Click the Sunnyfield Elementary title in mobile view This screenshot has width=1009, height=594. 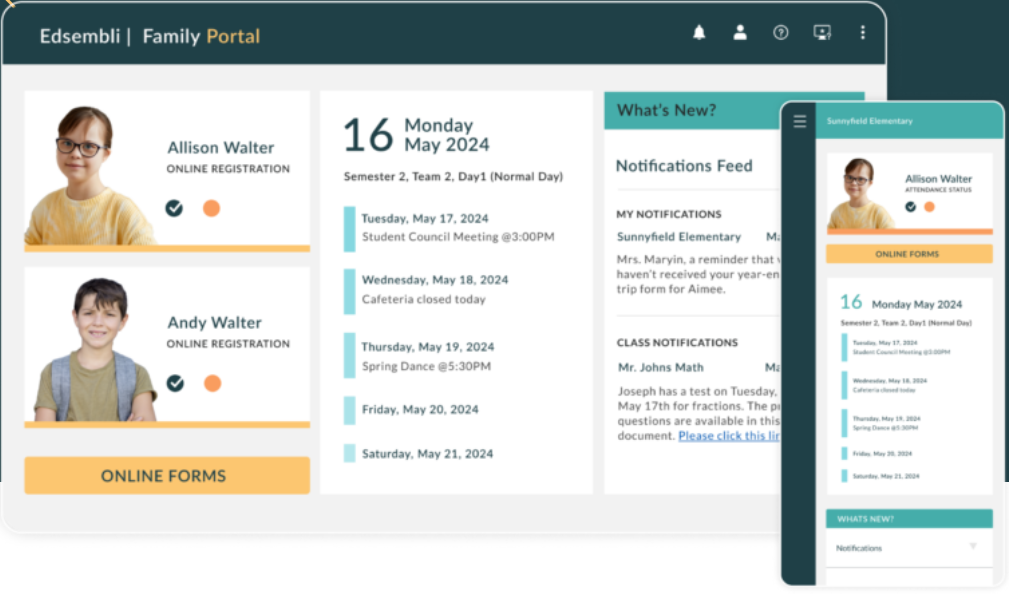coord(869,121)
